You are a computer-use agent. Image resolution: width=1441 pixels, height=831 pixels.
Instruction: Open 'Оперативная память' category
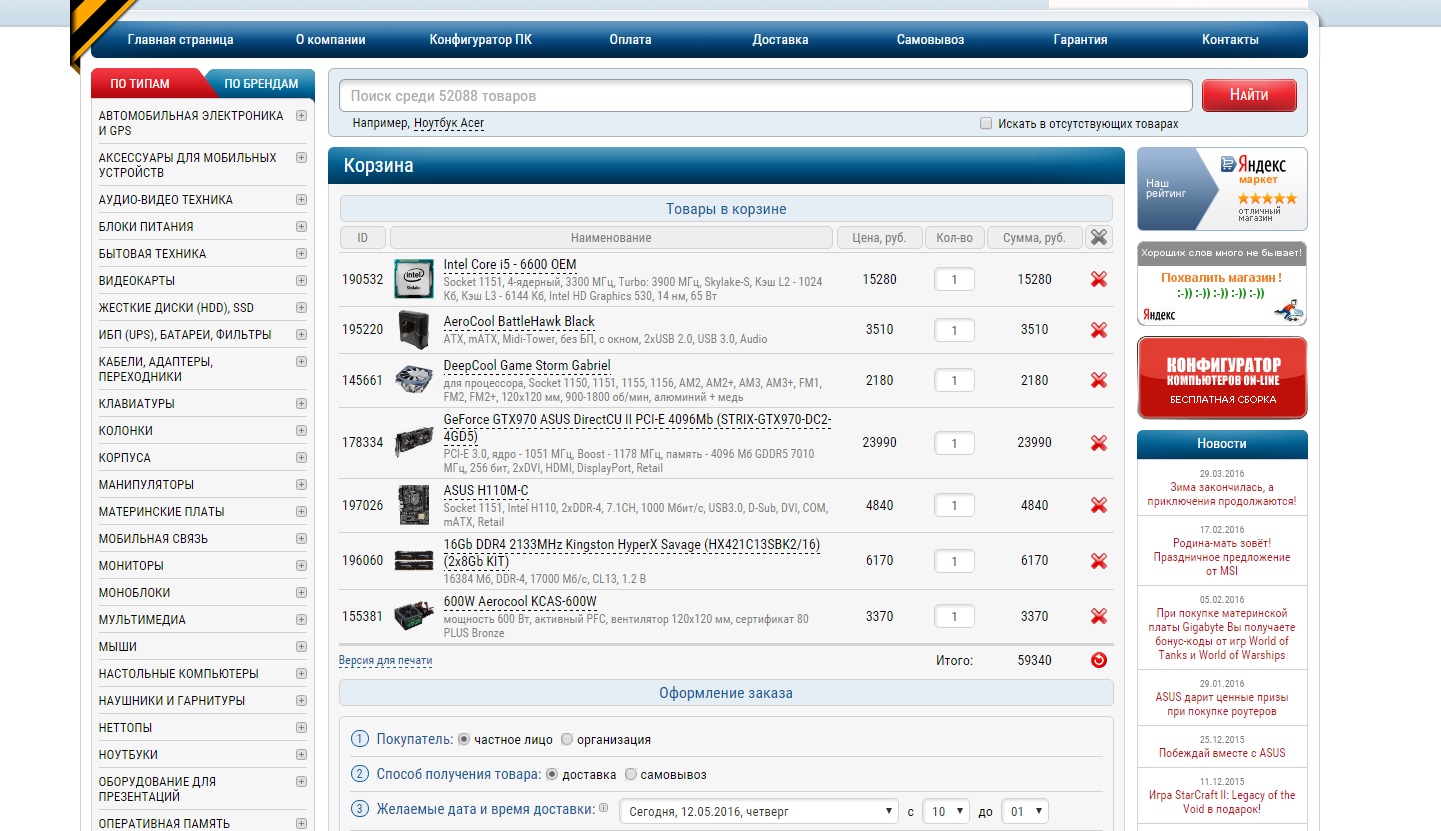coord(164,824)
